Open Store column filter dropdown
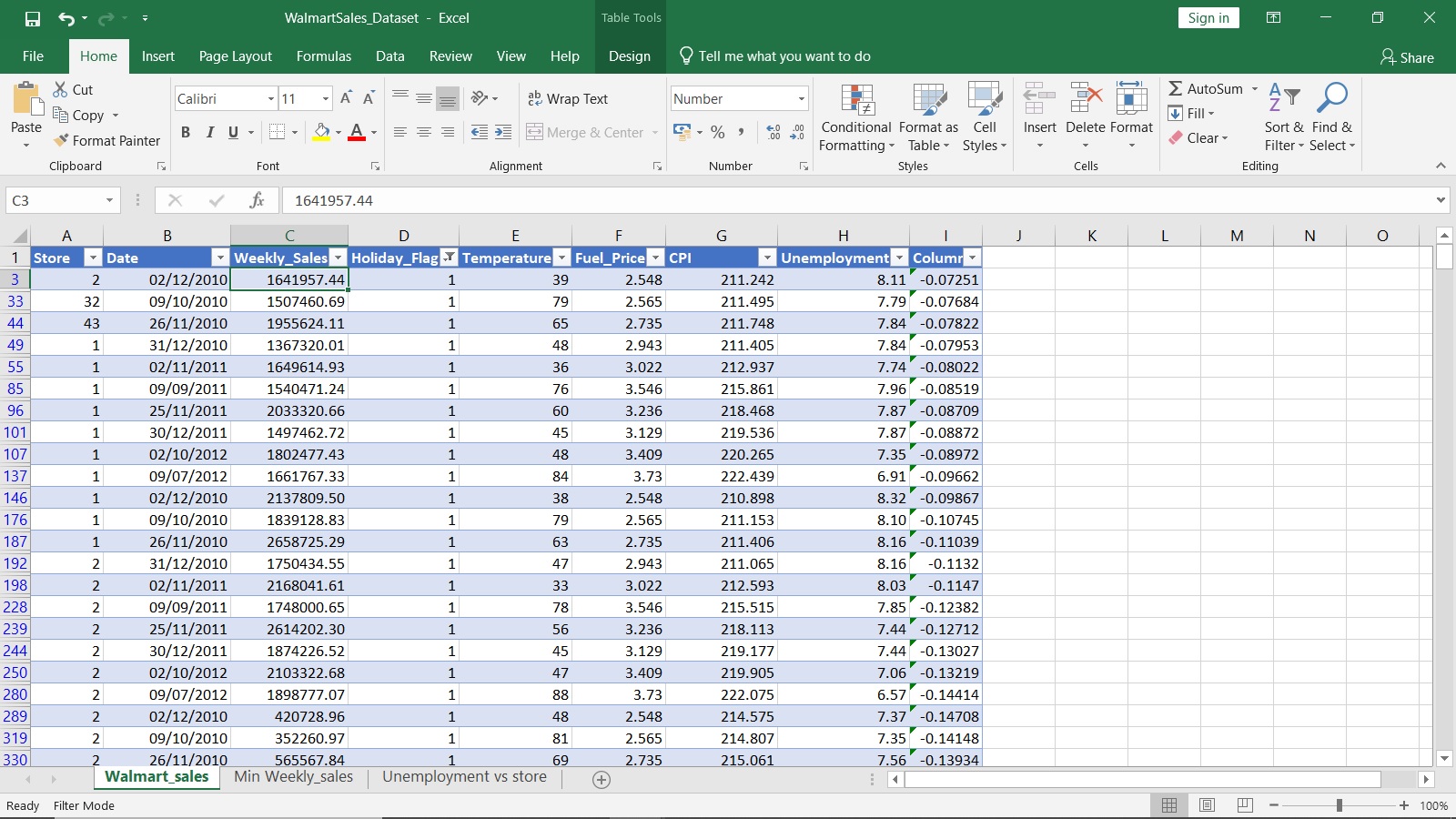 pyautogui.click(x=92, y=258)
